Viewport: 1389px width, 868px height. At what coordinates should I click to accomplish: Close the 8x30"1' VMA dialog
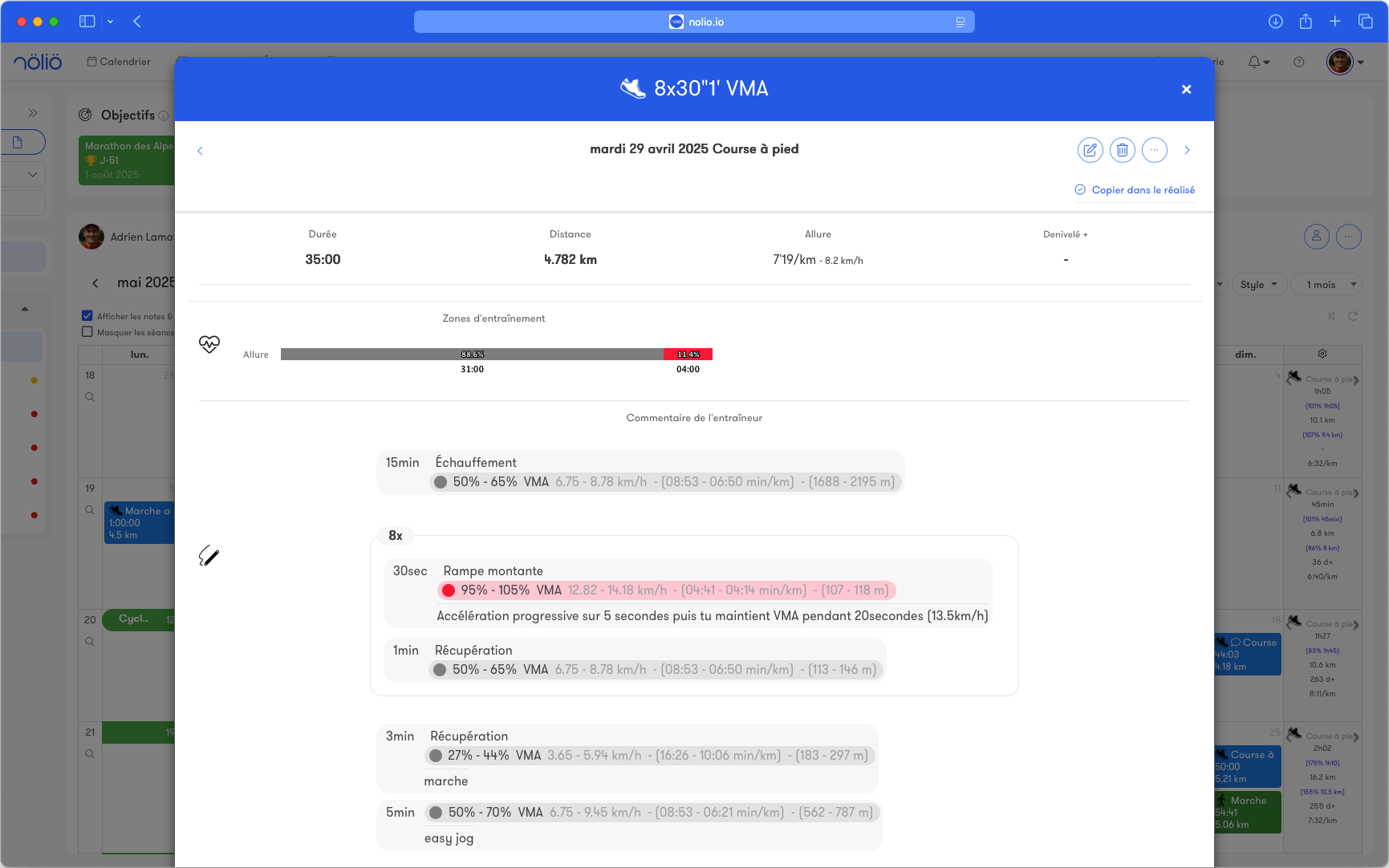point(1186,89)
